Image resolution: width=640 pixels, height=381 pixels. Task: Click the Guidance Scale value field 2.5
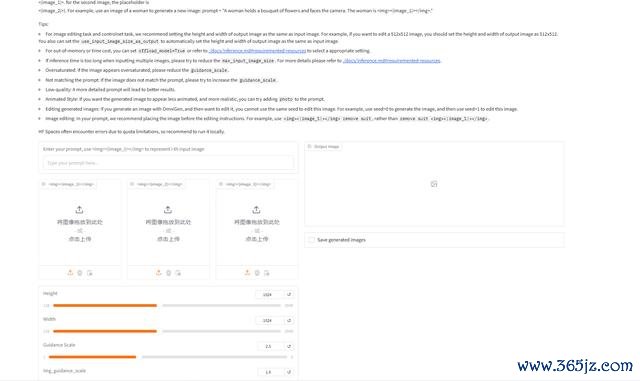click(x=270, y=346)
